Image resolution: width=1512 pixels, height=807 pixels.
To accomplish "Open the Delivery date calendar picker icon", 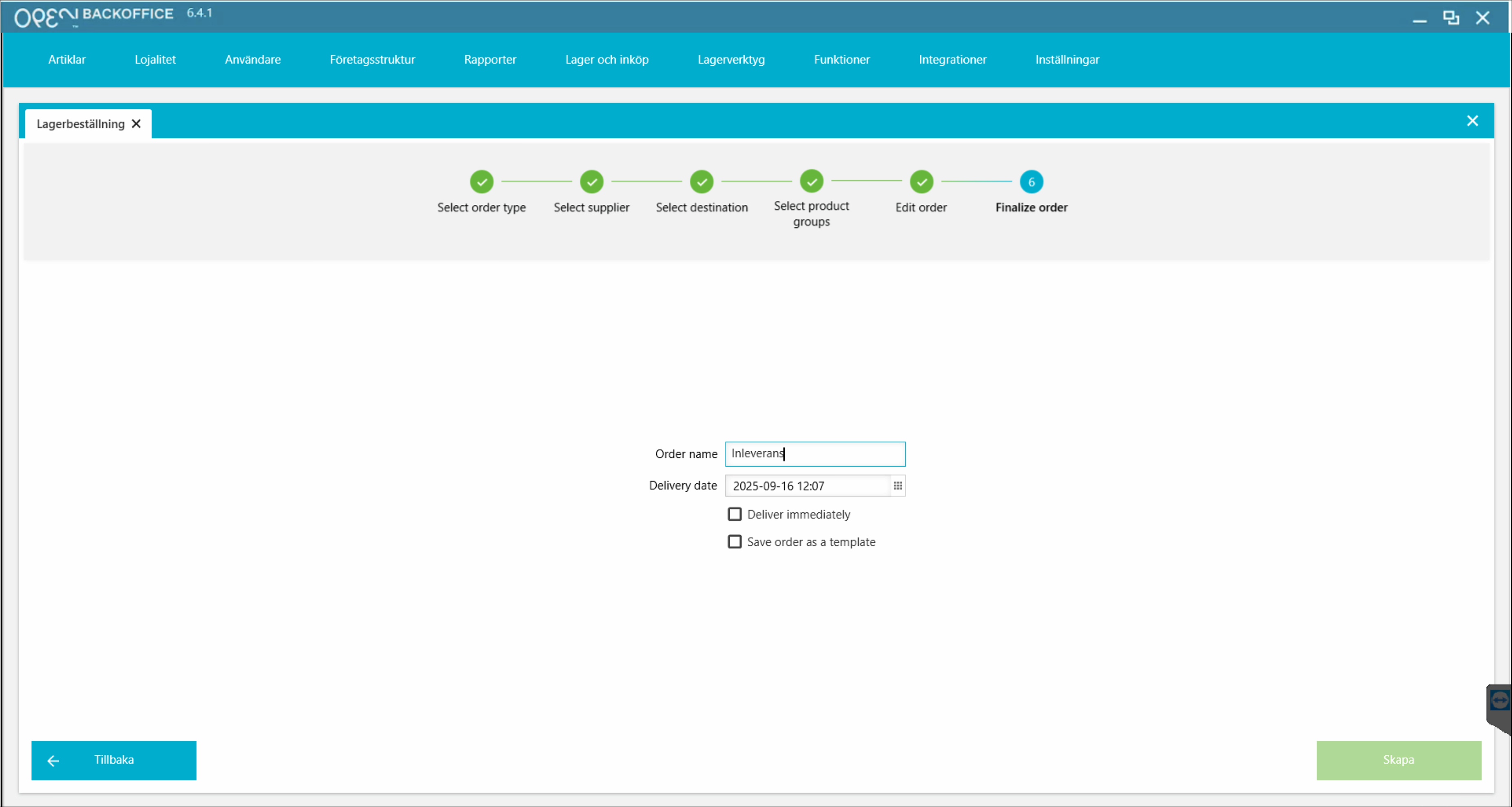I will point(897,486).
